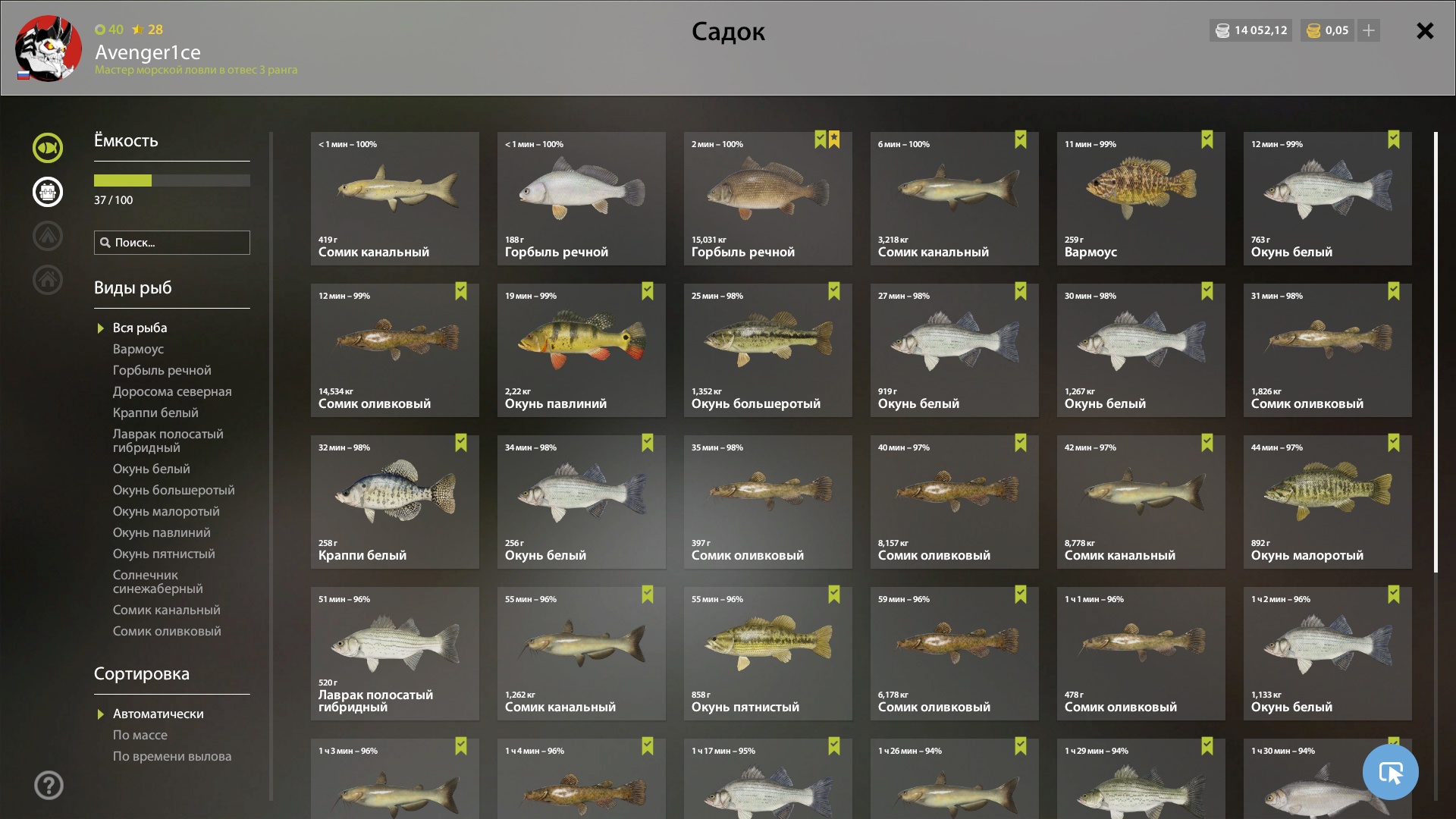Select the second round keepnet icon in sidebar
Image resolution: width=1456 pixels, height=819 pixels.
48,192
